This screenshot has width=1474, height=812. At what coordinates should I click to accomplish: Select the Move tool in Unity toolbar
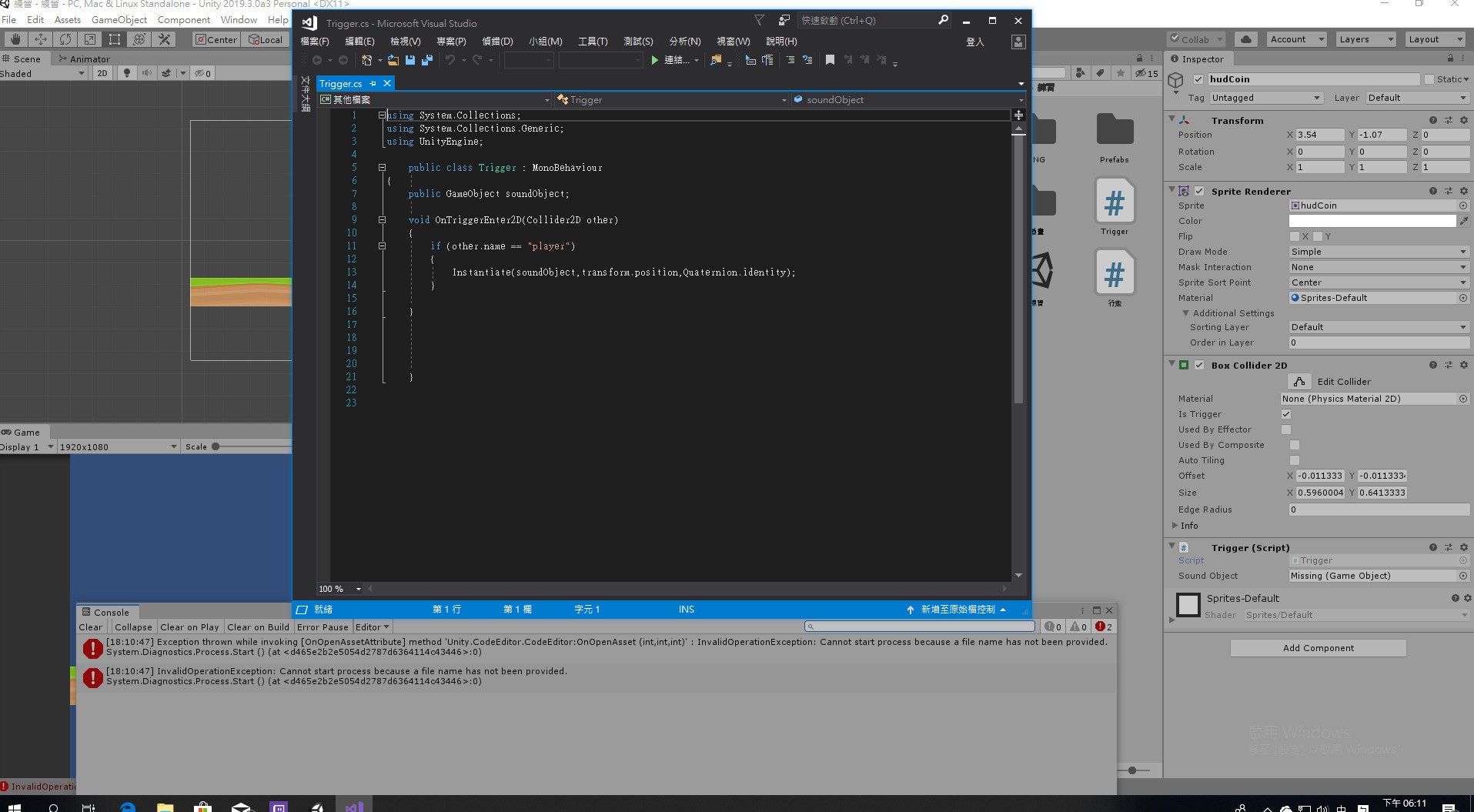tap(40, 39)
